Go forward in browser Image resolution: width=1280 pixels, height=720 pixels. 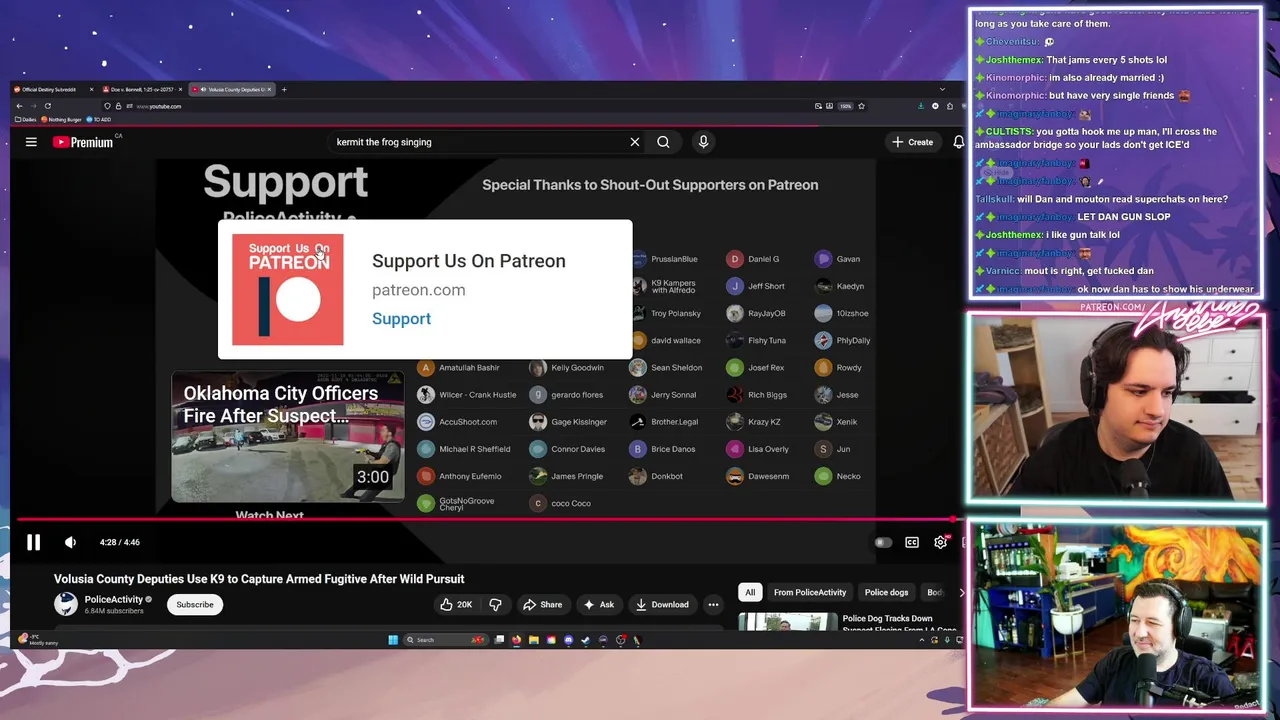coord(33,106)
